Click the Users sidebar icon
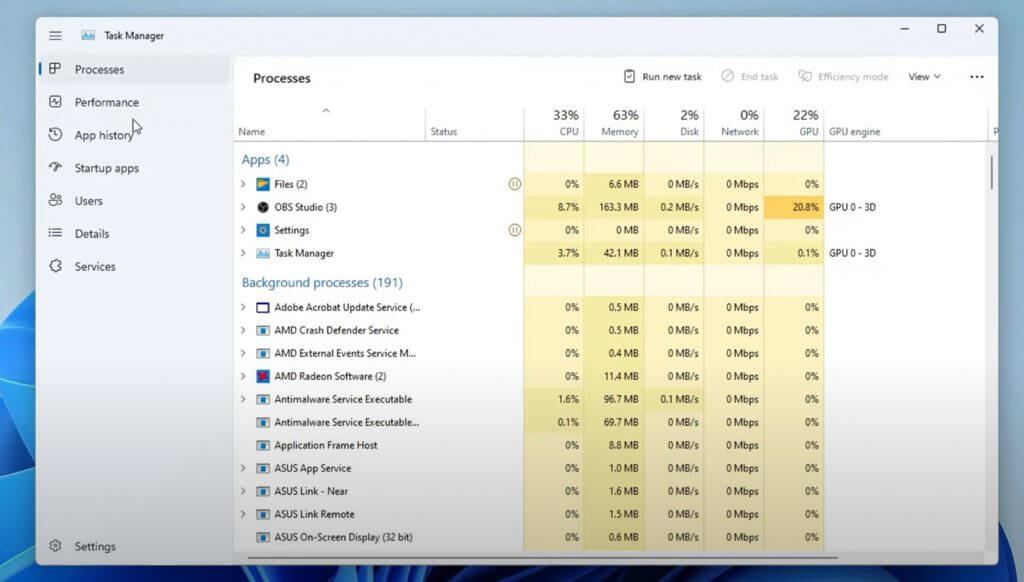 tap(56, 200)
